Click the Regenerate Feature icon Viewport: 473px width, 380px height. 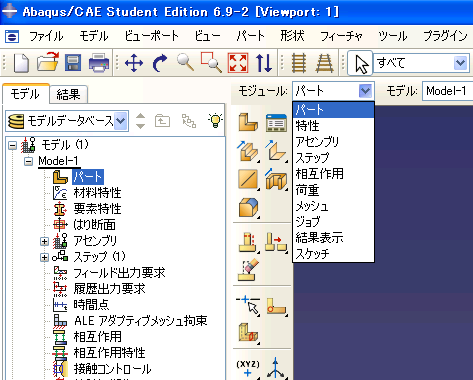276,243
